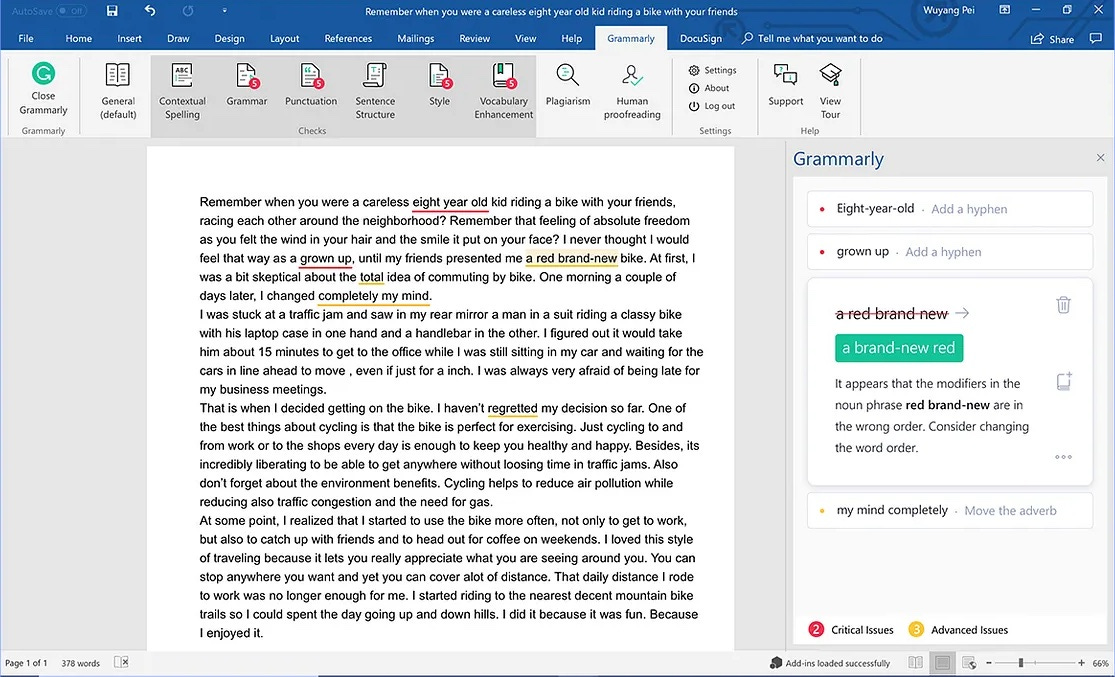1115x677 pixels.
Task: Click the underlined word 'regretted'
Action: click(512, 408)
